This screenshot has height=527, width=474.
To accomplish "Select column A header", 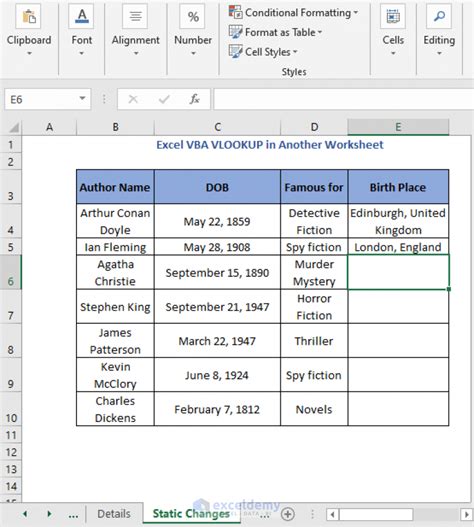I will coord(49,127).
